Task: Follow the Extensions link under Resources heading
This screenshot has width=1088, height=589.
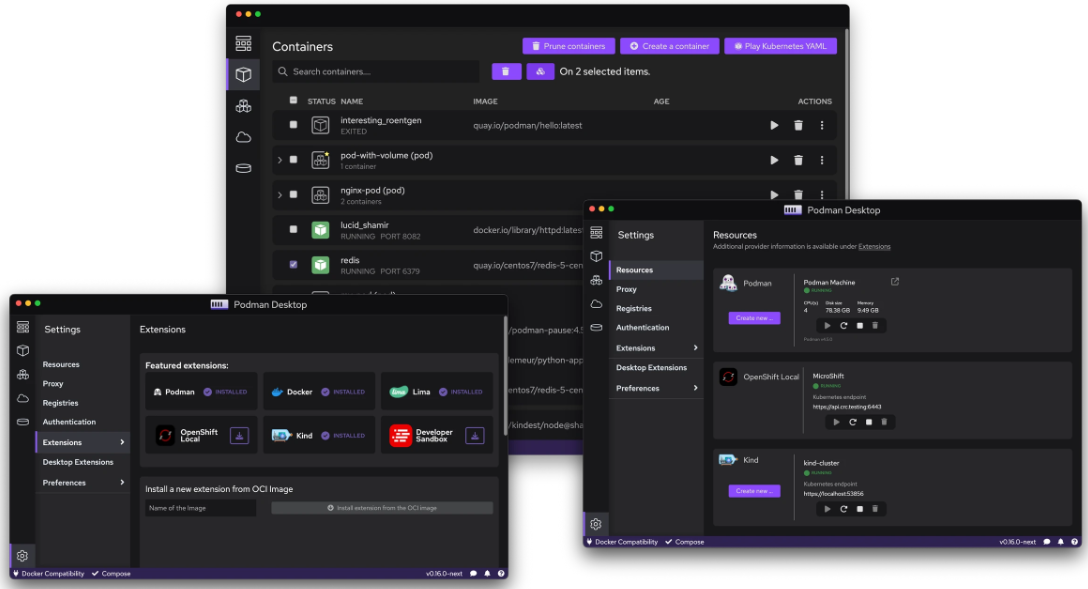Action: tap(874, 246)
